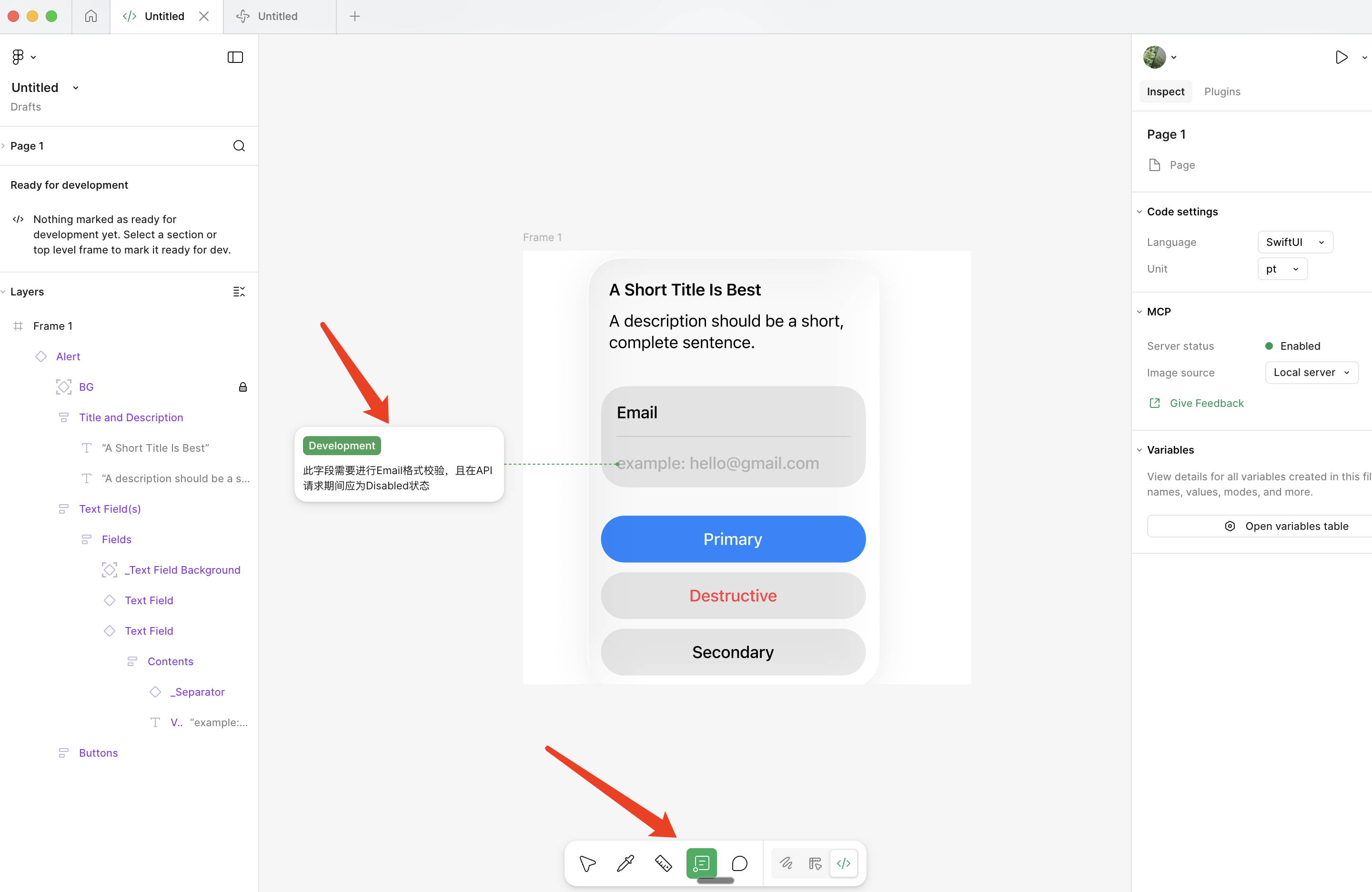Toggle the layer list sort options

click(239, 291)
